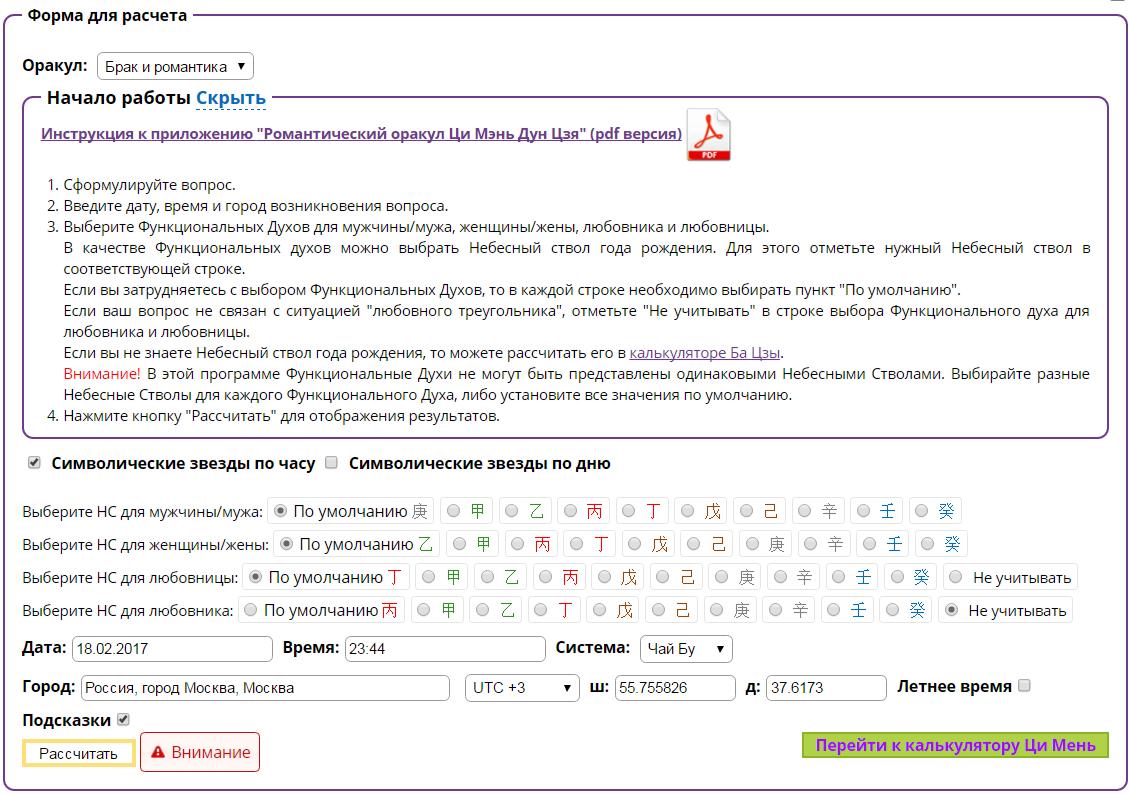Toggle Символические звезды по часу checkbox
Screen dimensions: 1129x794
click(34, 462)
